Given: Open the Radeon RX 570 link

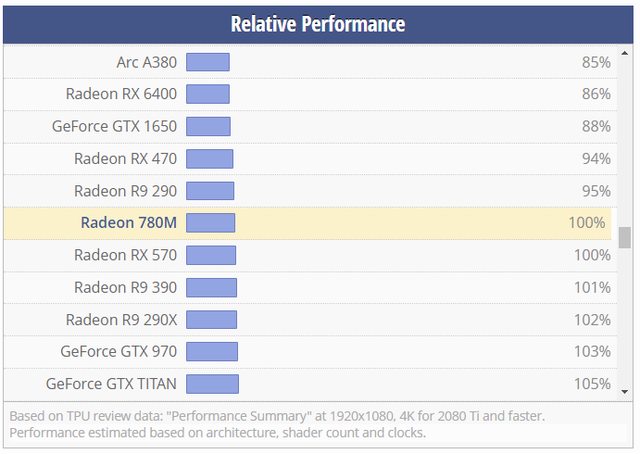Looking at the screenshot, I should click(125, 255).
